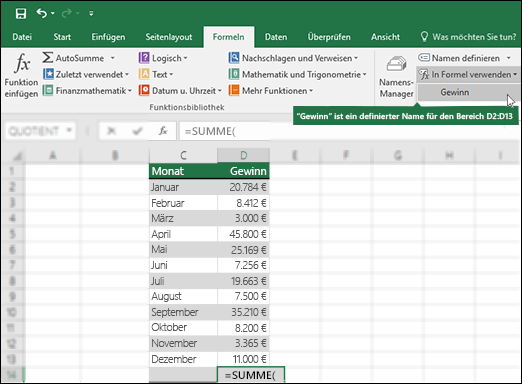
Task: Open the Datei tab
Action: tap(22, 37)
